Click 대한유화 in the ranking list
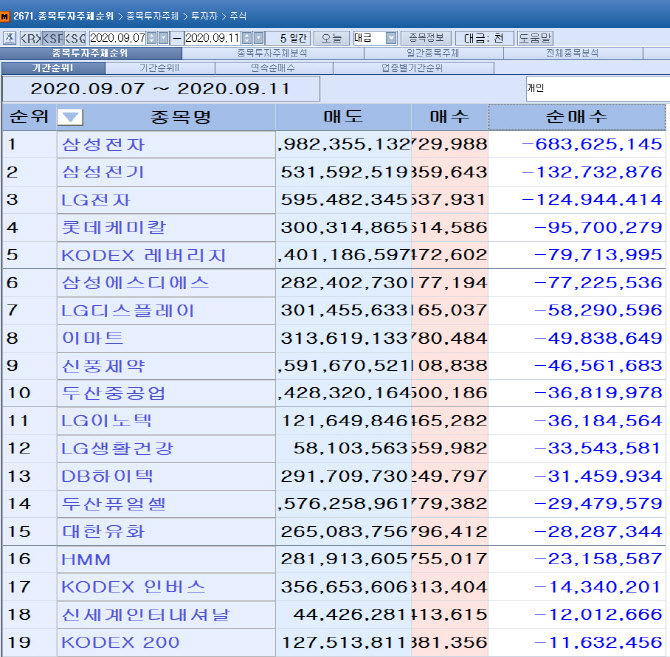This screenshot has height=657, width=670. (x=104, y=532)
